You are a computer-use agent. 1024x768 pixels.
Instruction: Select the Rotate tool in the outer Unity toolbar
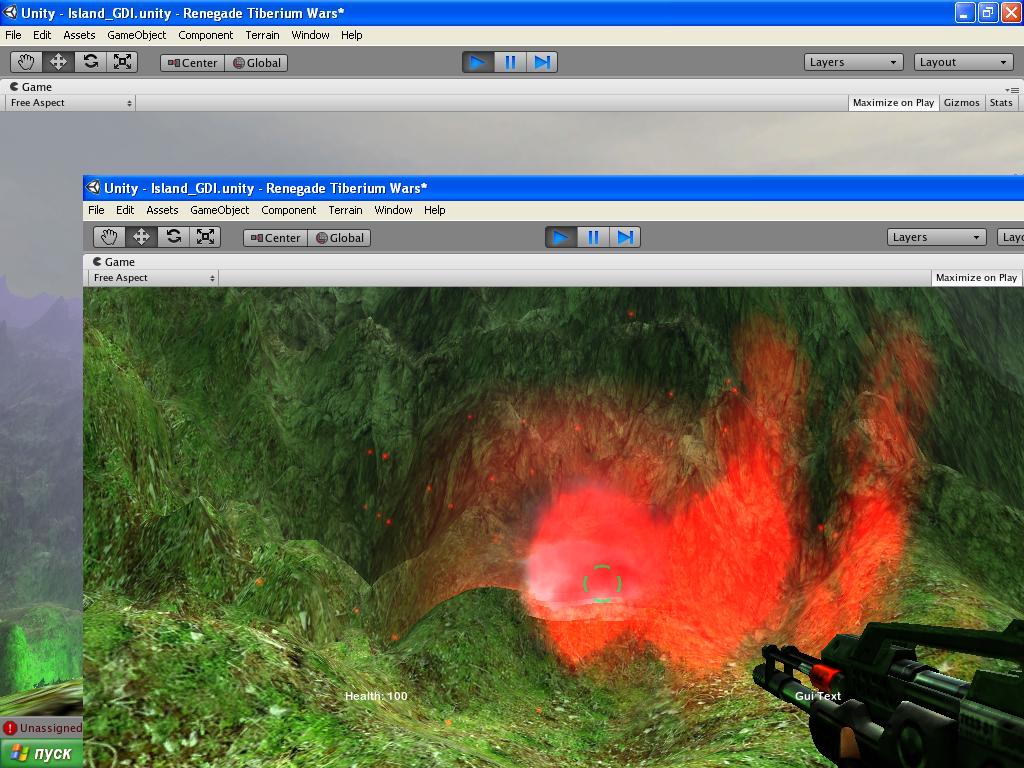[90, 62]
